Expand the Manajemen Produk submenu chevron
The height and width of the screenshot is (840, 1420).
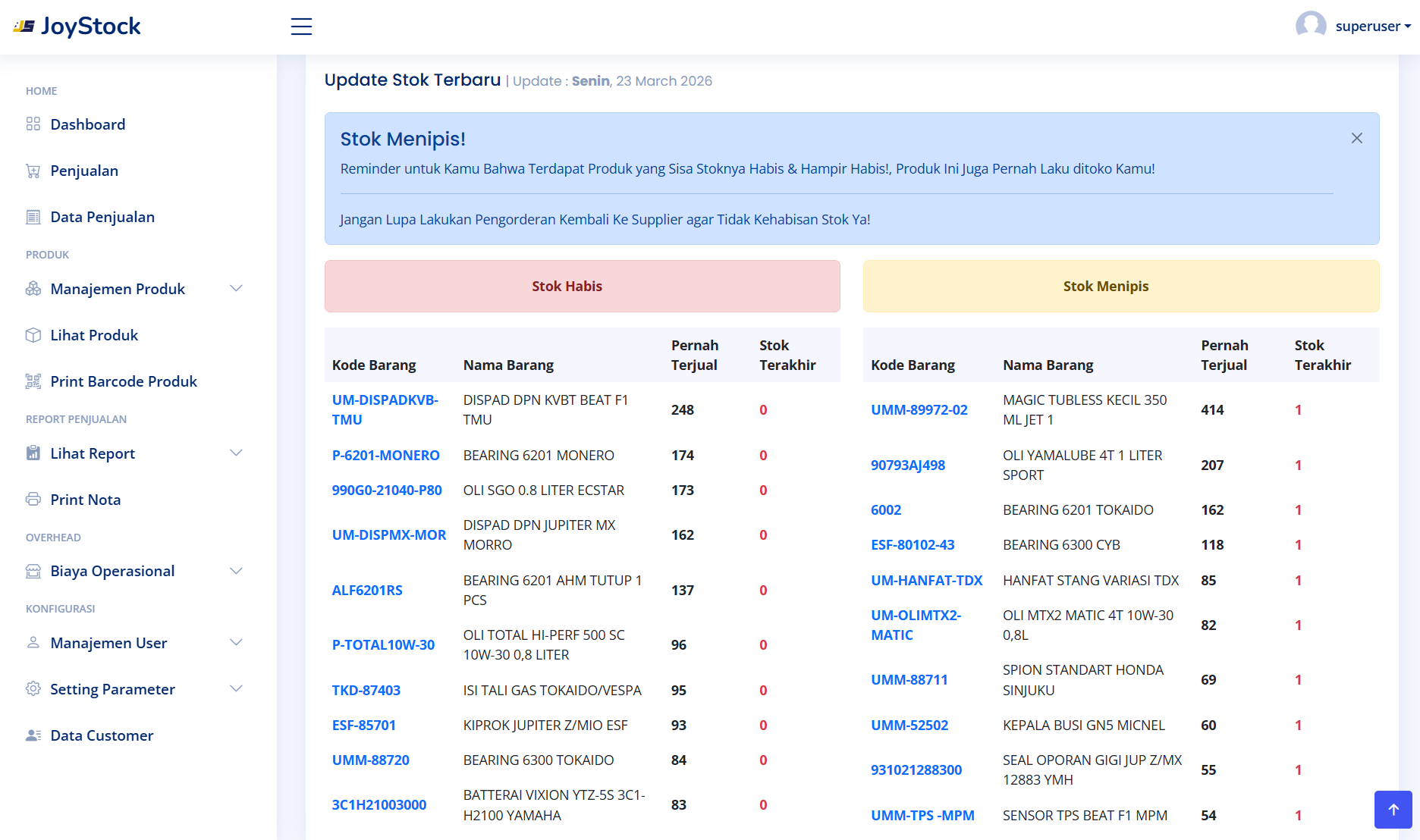click(x=236, y=289)
